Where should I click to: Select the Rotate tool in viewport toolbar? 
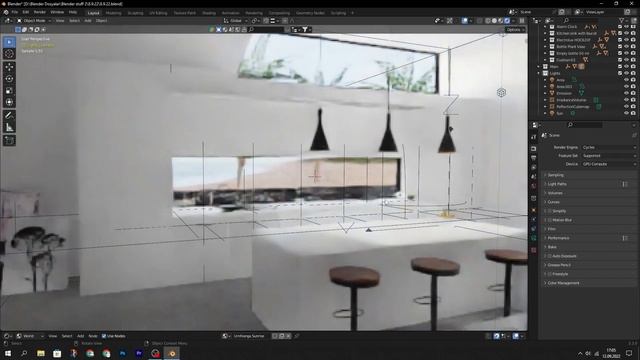coord(9,78)
